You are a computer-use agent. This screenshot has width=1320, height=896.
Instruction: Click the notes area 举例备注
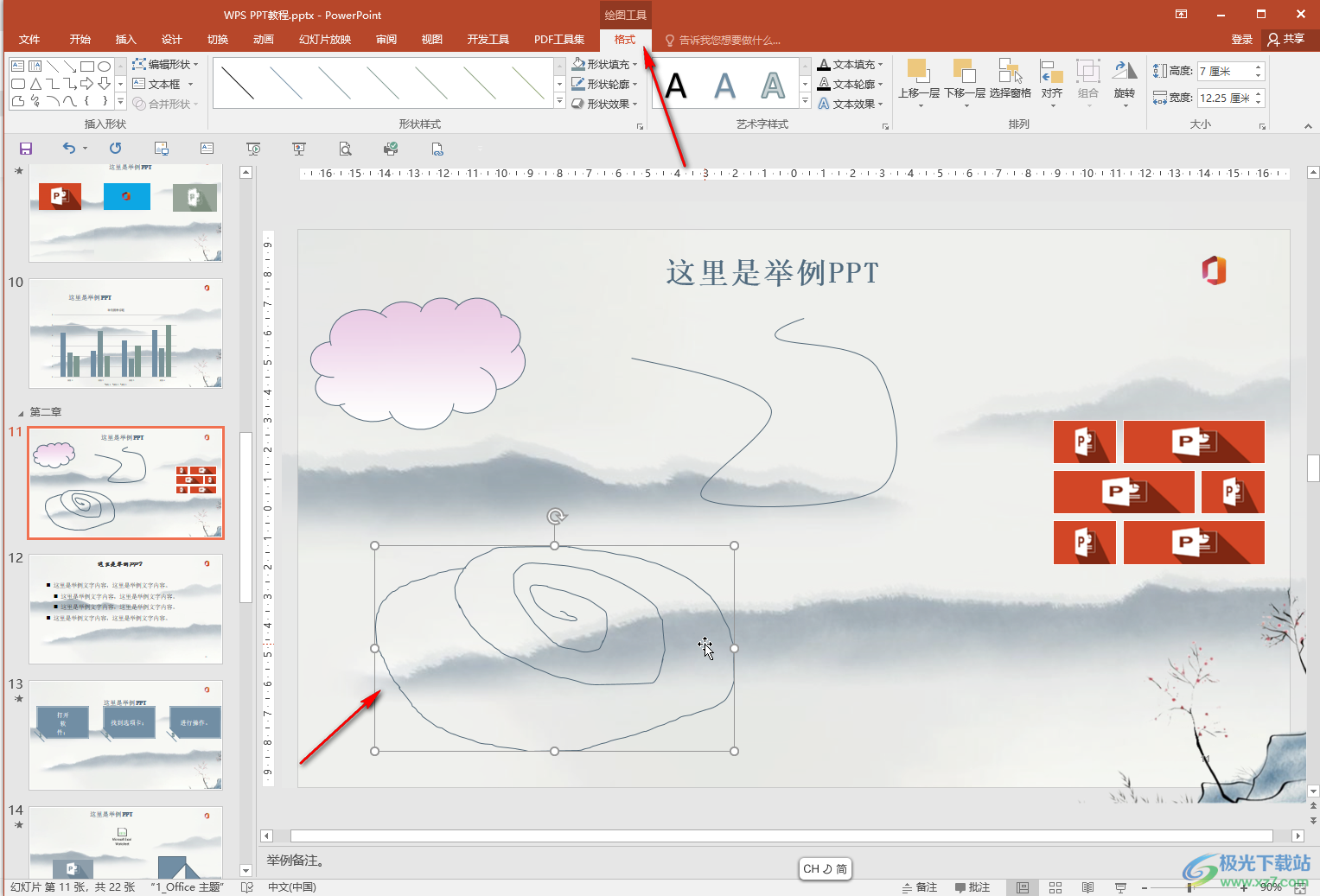pos(296,861)
